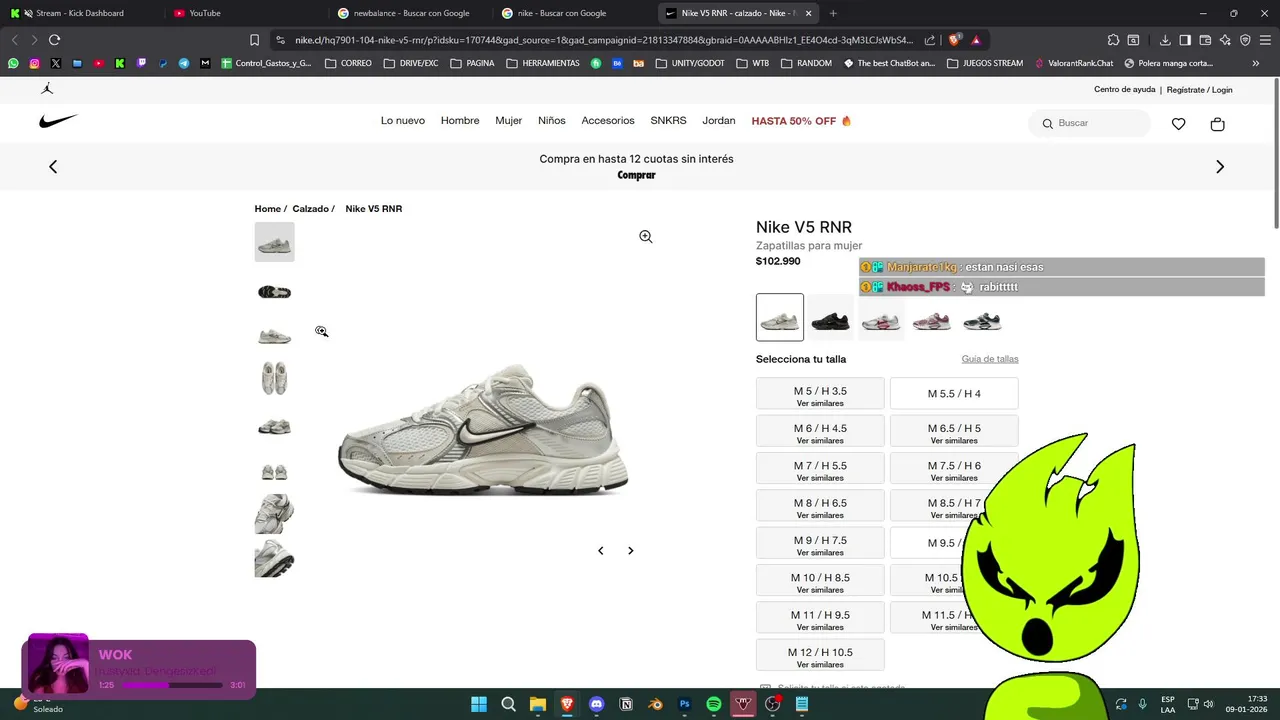The height and width of the screenshot is (720, 1280).
Task: Select size M 5.5 / H 4
Action: point(954,393)
